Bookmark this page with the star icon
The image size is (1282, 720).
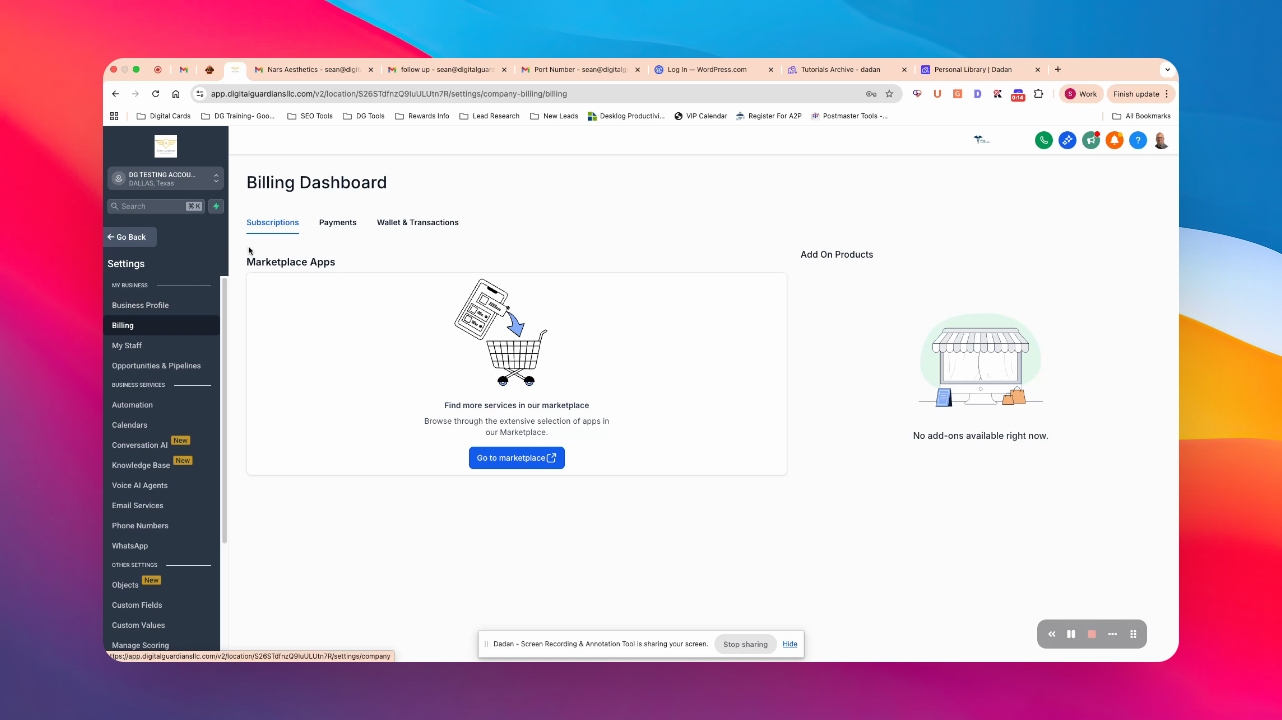pyautogui.click(x=889, y=94)
